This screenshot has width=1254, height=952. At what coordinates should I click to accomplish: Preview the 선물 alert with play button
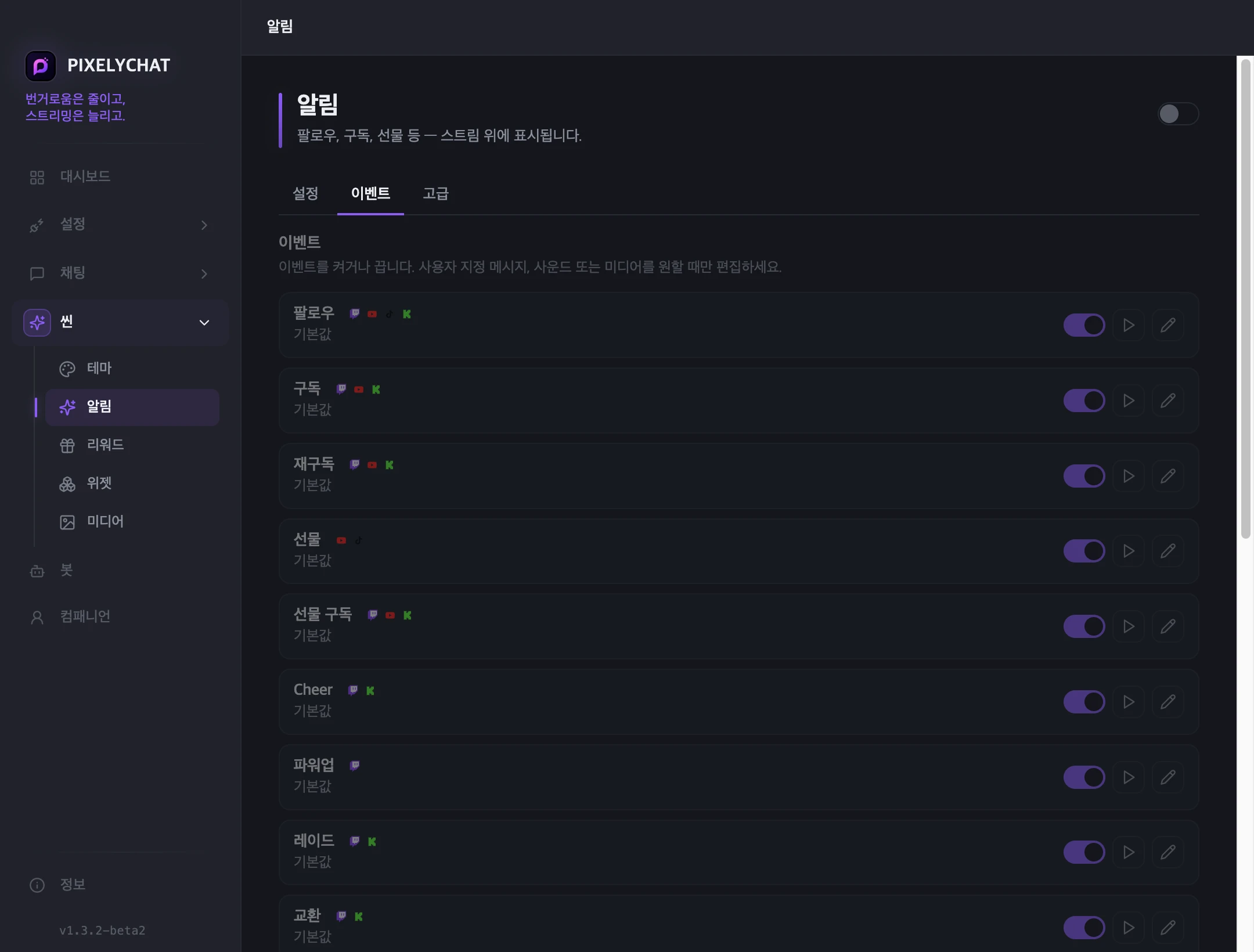pos(1129,551)
